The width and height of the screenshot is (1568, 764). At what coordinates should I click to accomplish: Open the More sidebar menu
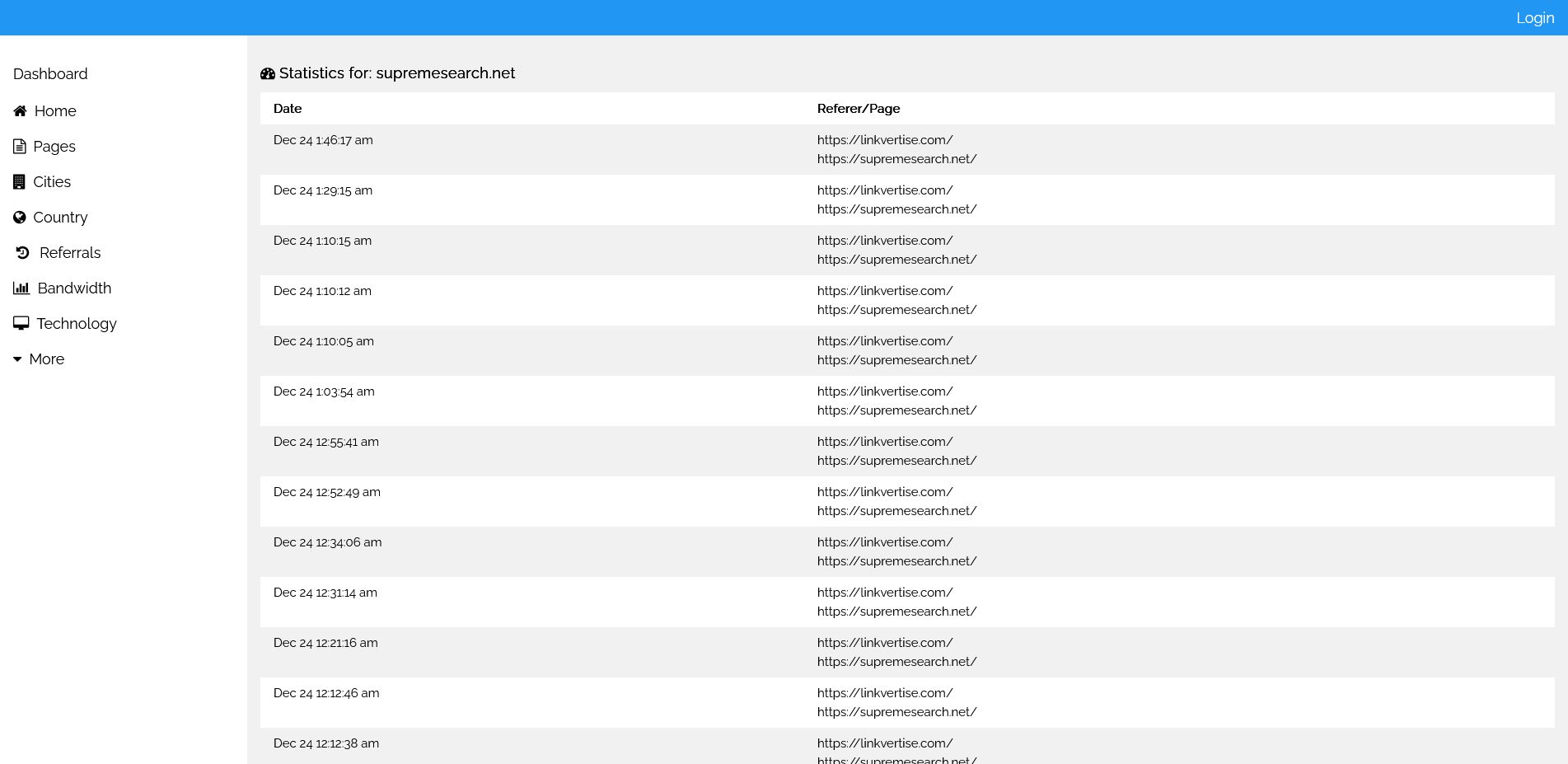click(46, 359)
